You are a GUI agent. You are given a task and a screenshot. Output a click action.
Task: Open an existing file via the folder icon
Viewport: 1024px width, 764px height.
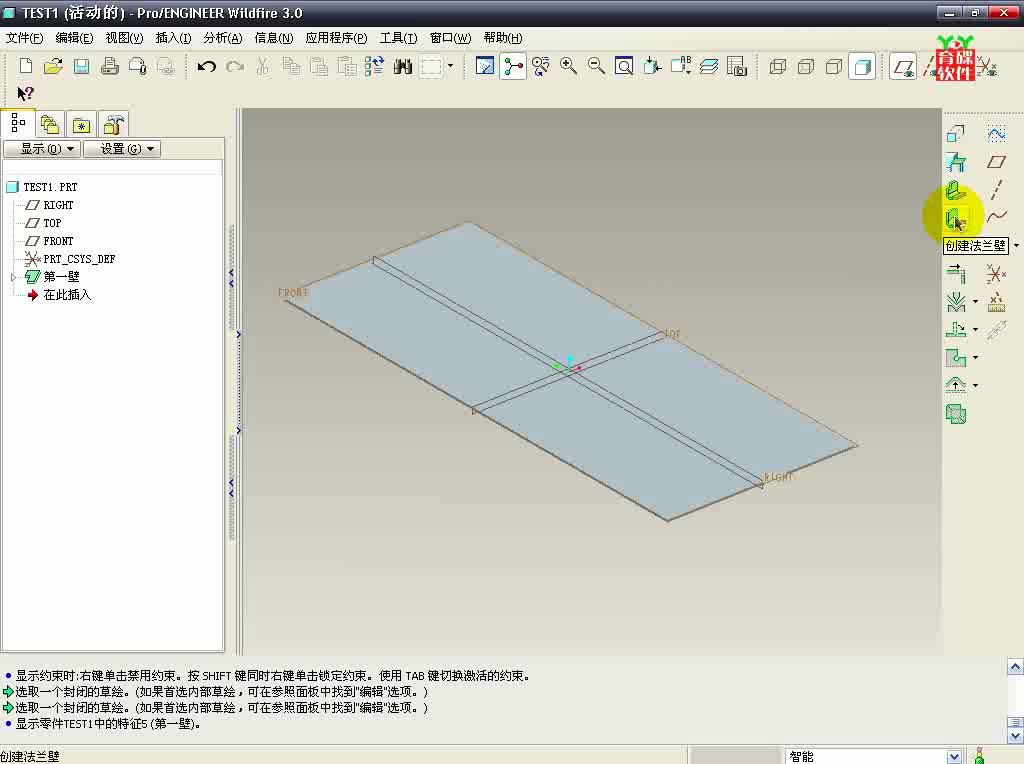point(54,66)
